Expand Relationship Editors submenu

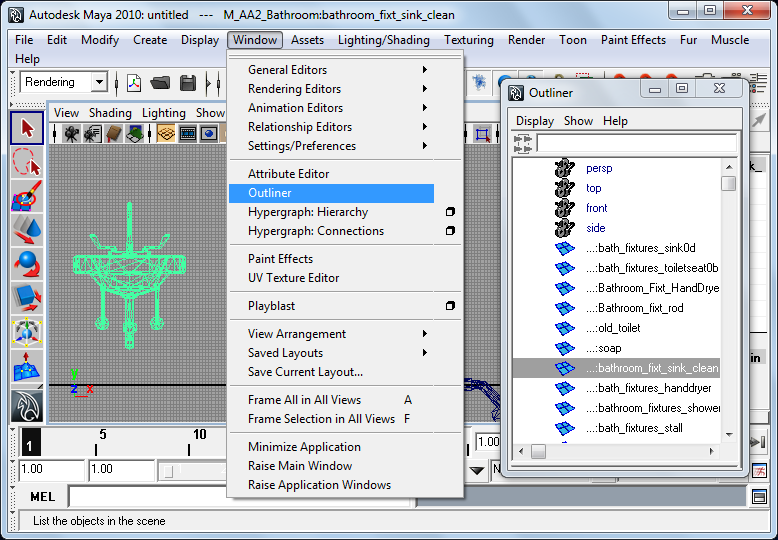pos(425,127)
